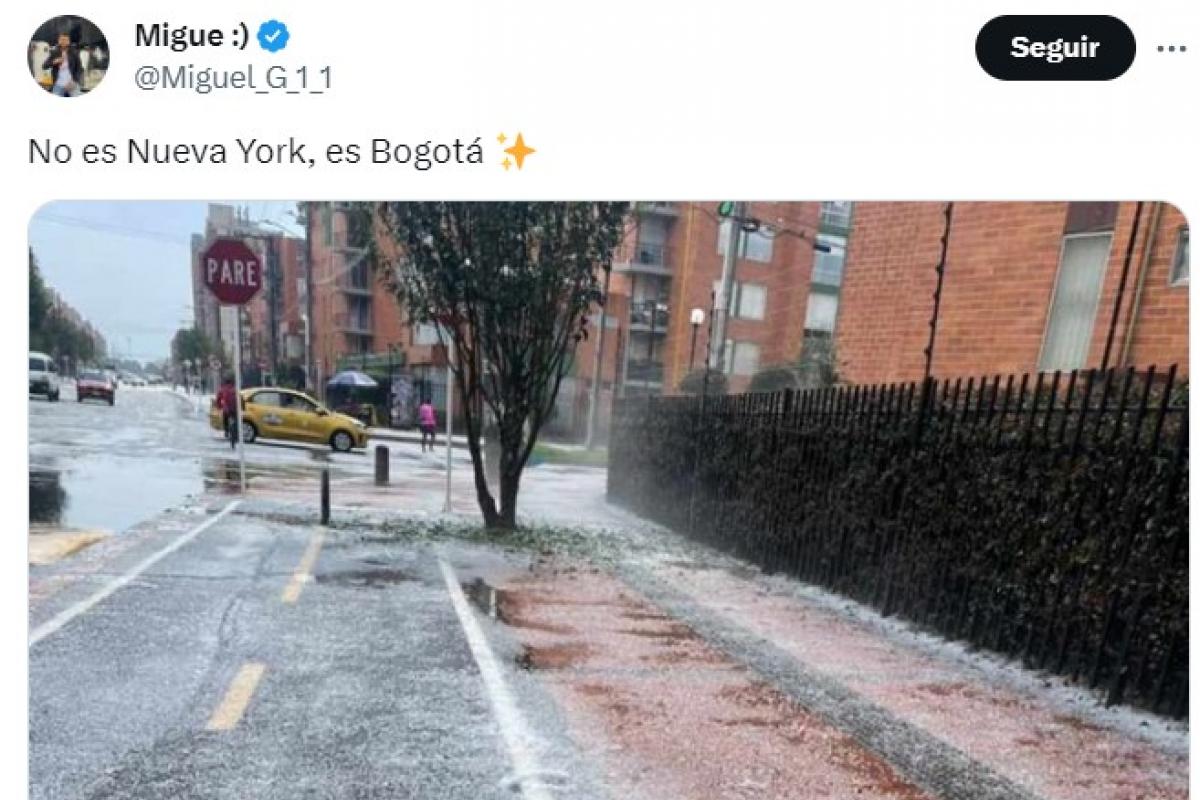Click the display name Migue :)
The width and height of the screenshot is (1200, 800).
191,36
